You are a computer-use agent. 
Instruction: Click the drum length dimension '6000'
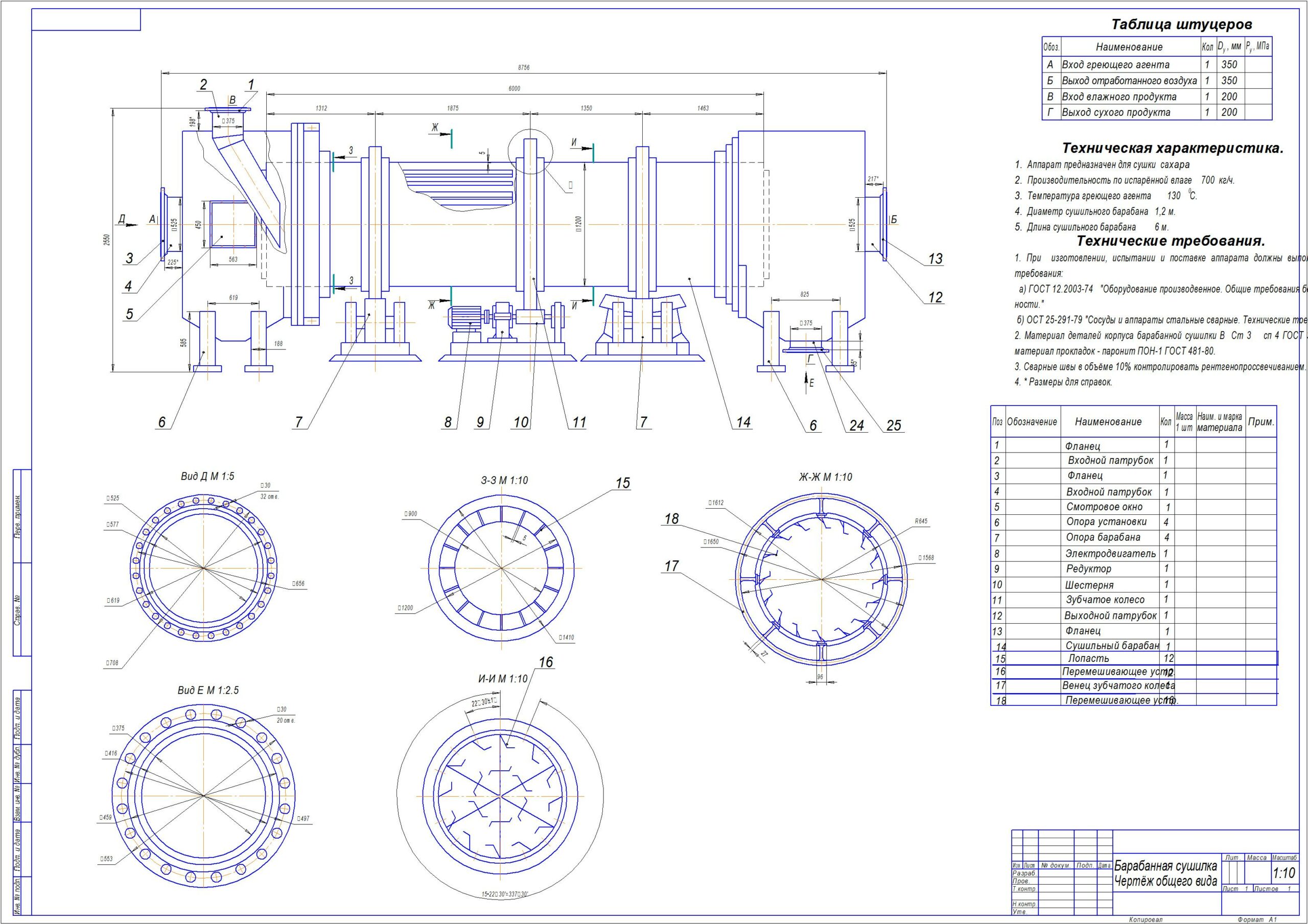(x=515, y=88)
